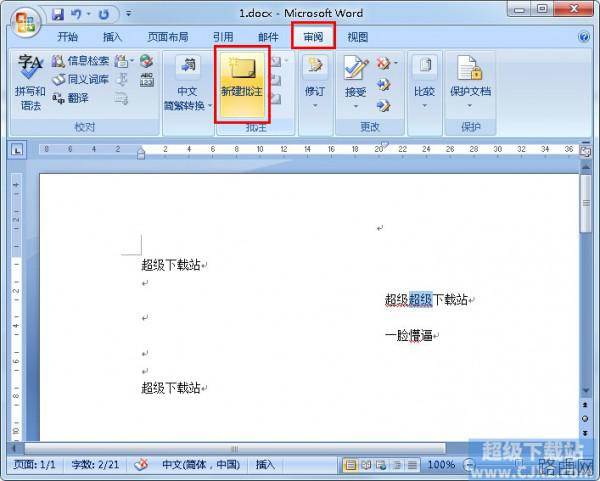600x481 pixels.
Task: Open the 引用 ribbon tab
Action: (223, 37)
